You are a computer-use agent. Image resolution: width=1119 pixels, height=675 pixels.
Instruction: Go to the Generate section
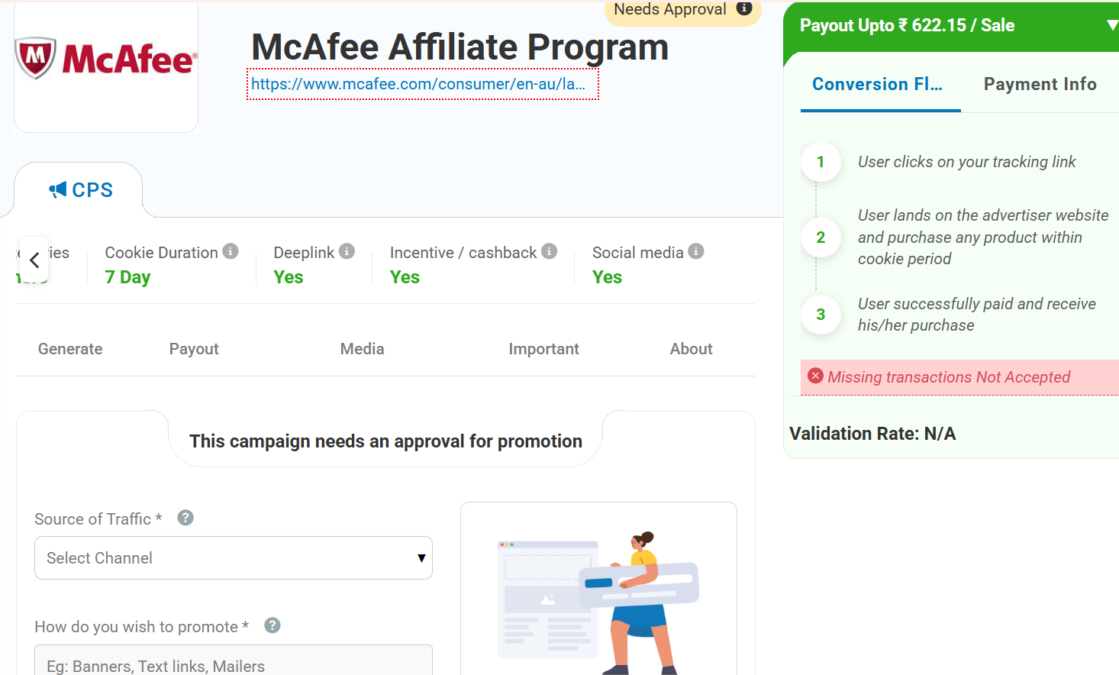(x=70, y=349)
